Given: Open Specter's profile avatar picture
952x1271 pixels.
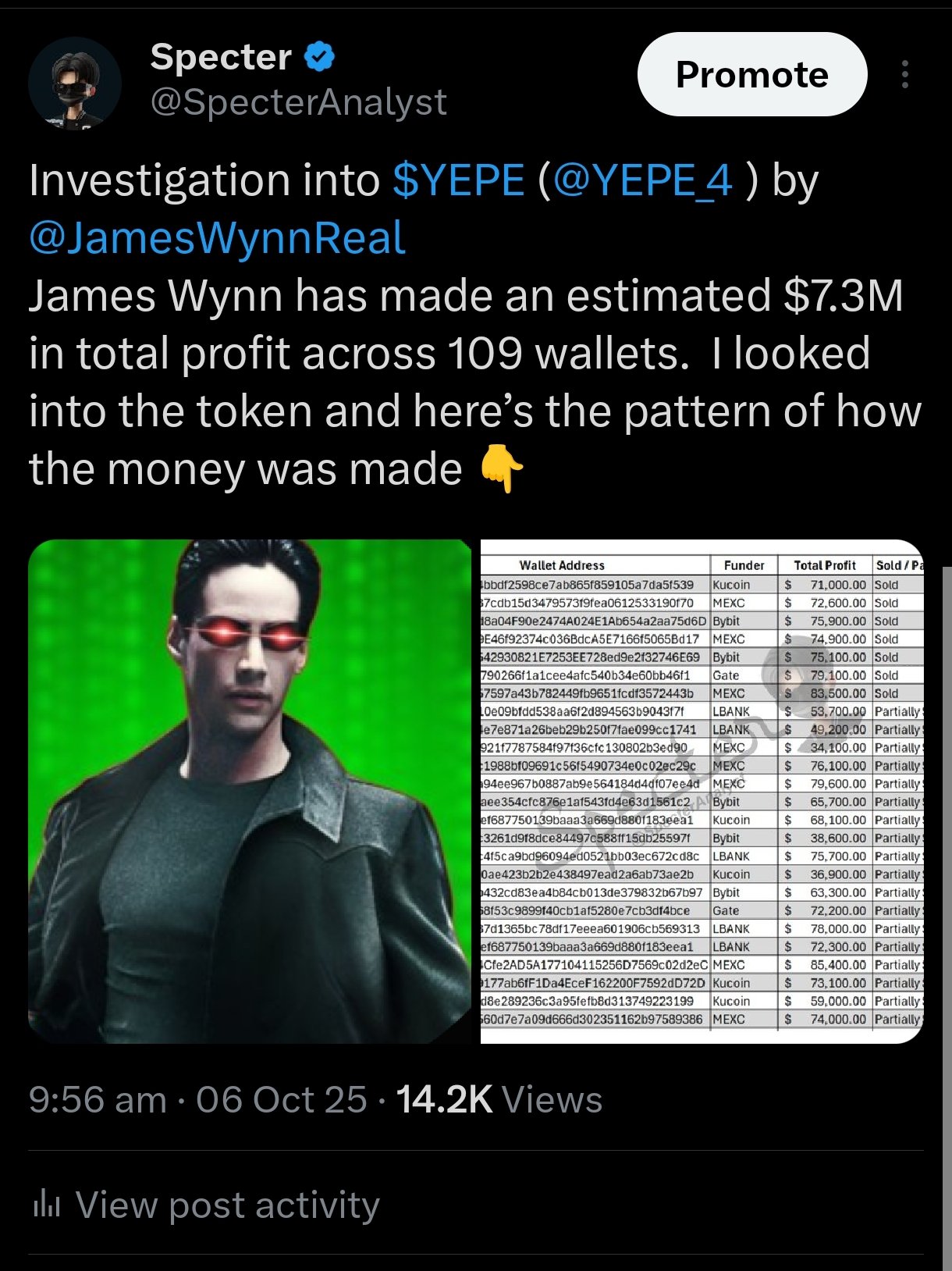Looking at the screenshot, I should pos(75,83).
